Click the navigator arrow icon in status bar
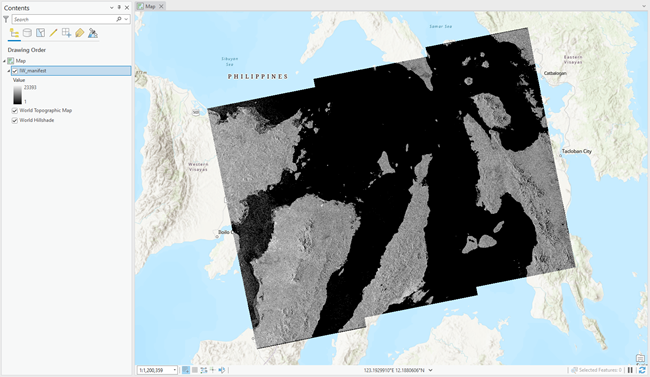Viewport: 650px width, 377px height. click(x=222, y=370)
